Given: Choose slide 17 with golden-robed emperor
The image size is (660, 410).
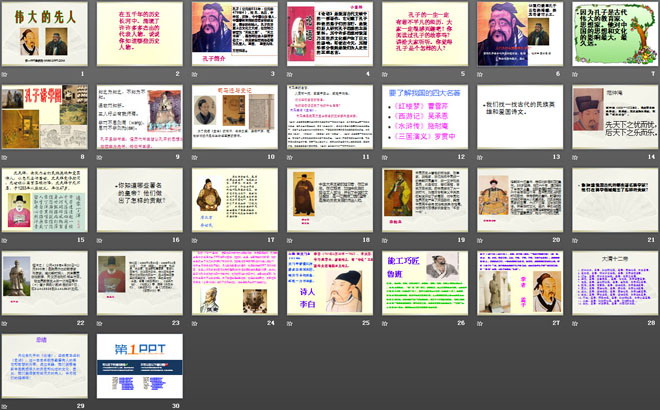Looking at the screenshot, I should click(235, 200).
